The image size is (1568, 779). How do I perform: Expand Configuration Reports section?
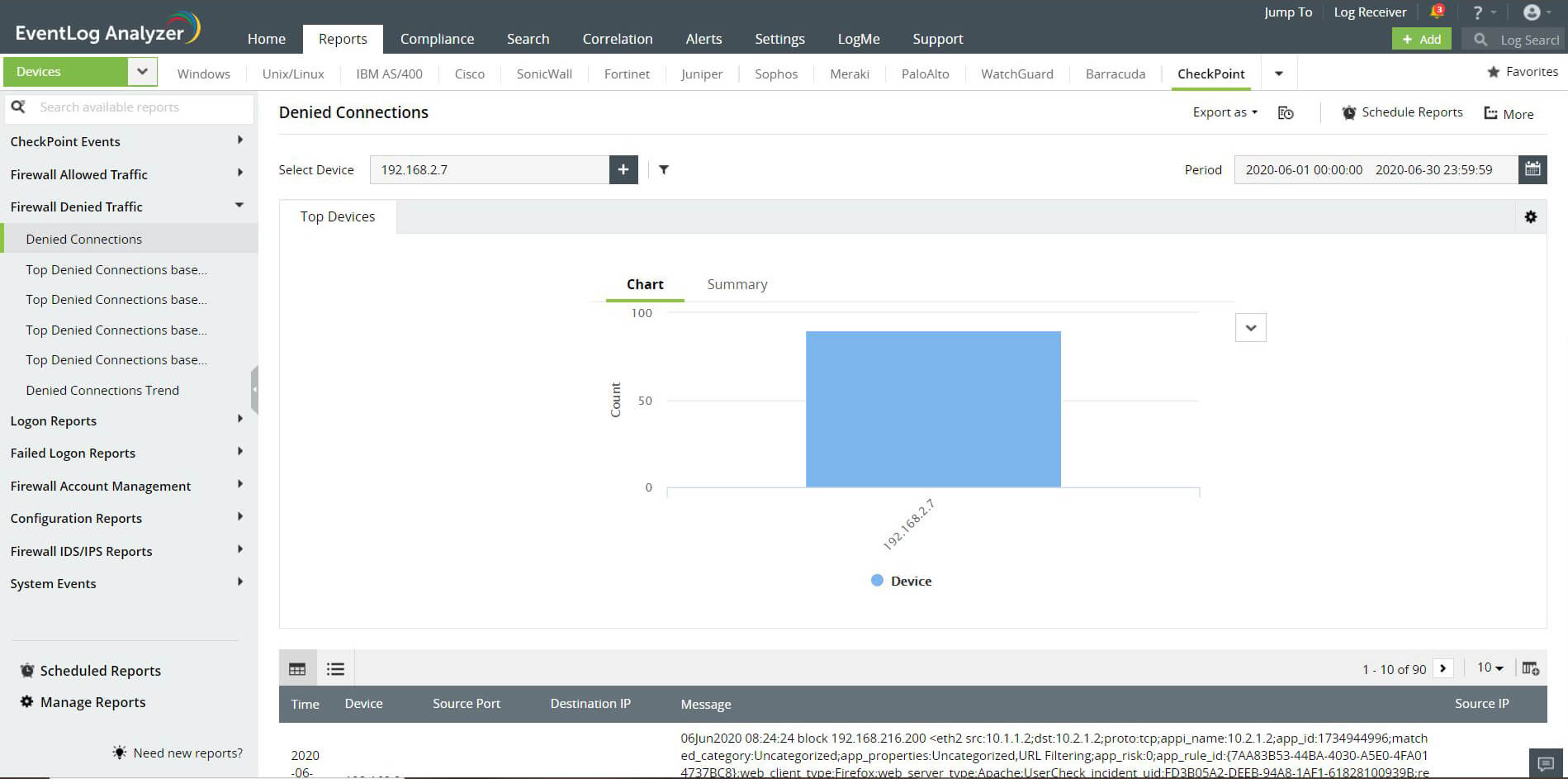point(239,516)
